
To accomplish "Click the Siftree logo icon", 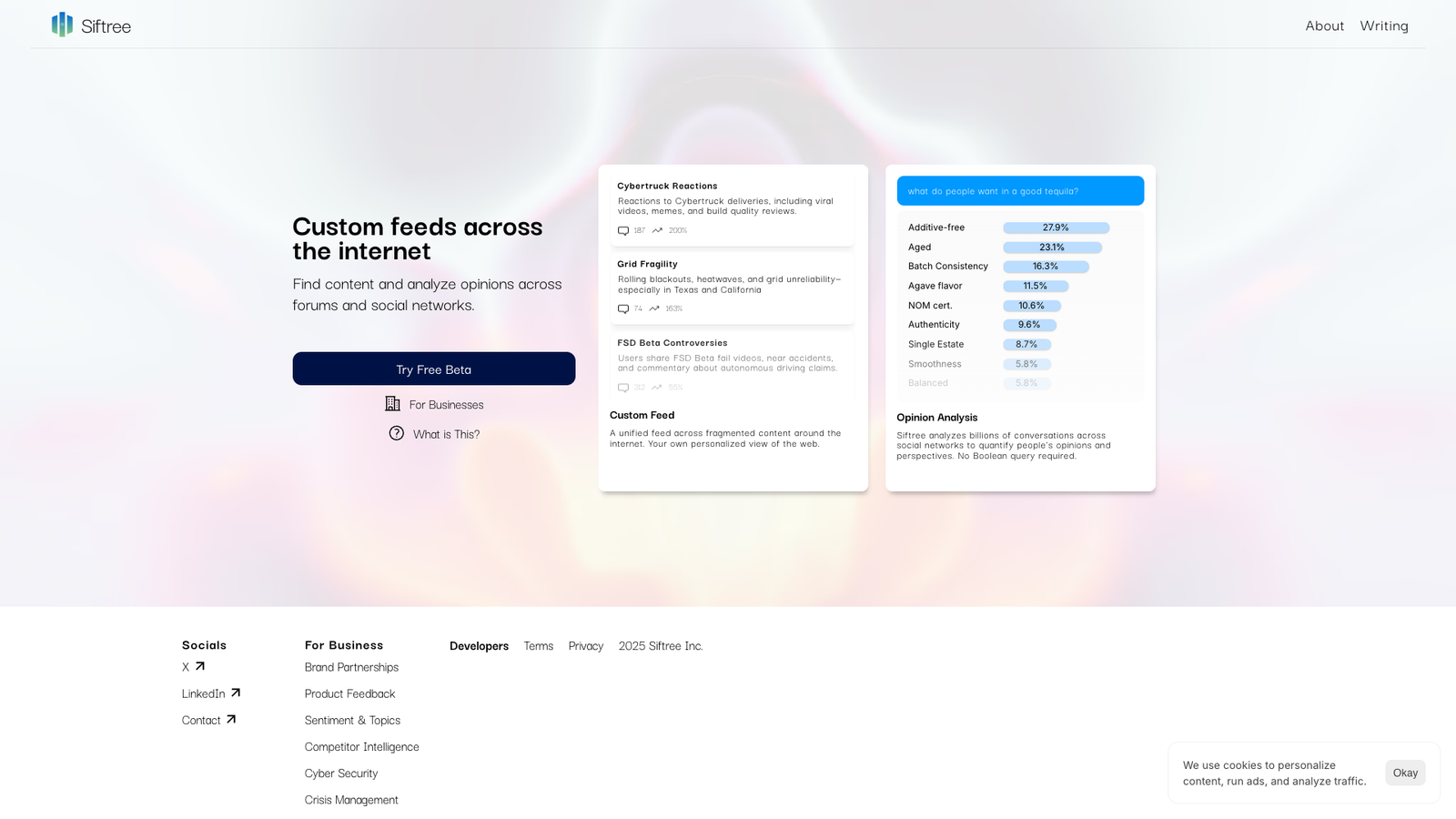I will point(62,25).
